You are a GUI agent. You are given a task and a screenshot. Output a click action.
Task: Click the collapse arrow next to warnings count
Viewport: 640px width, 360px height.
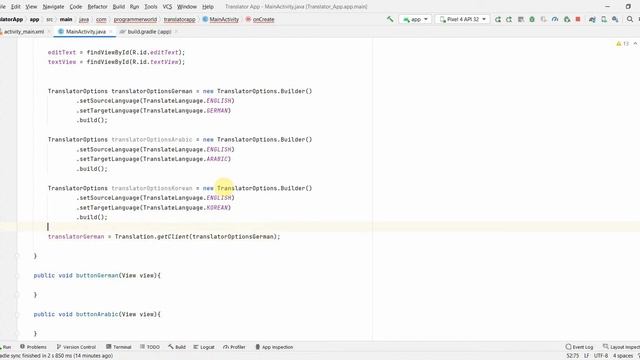(x=635, y=44)
